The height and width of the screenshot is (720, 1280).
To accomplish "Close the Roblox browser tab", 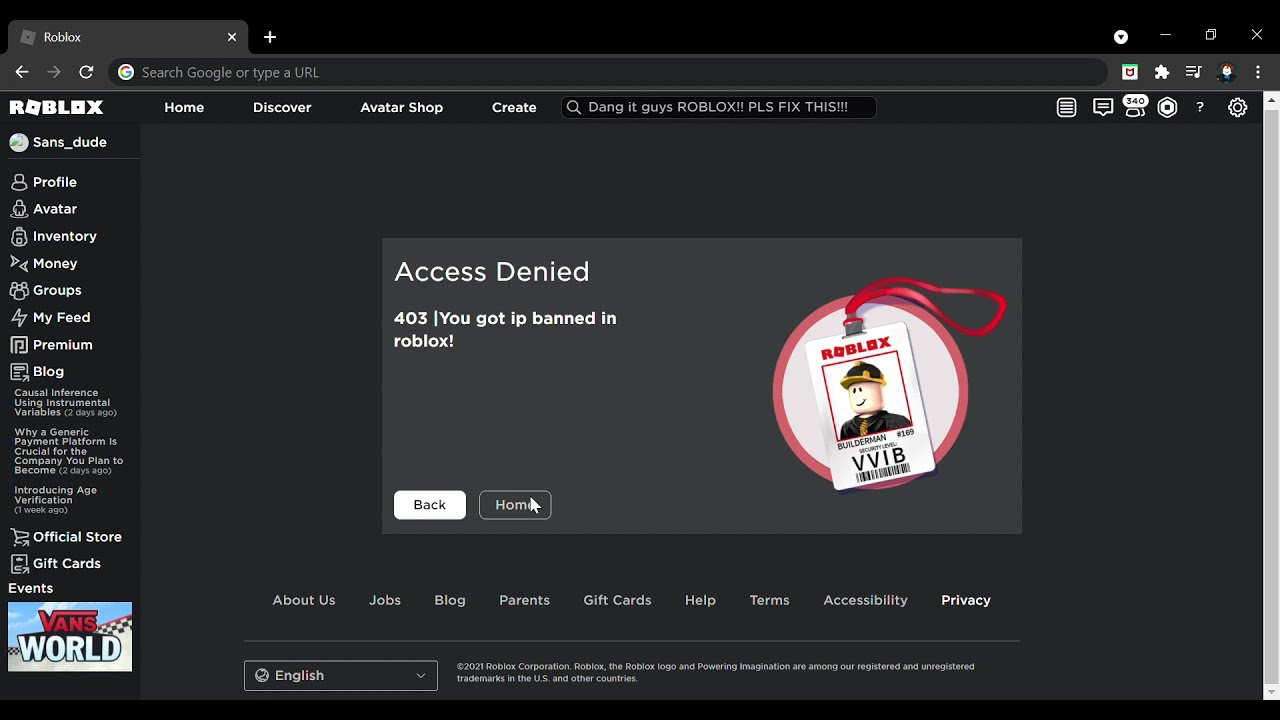I will (x=232, y=37).
